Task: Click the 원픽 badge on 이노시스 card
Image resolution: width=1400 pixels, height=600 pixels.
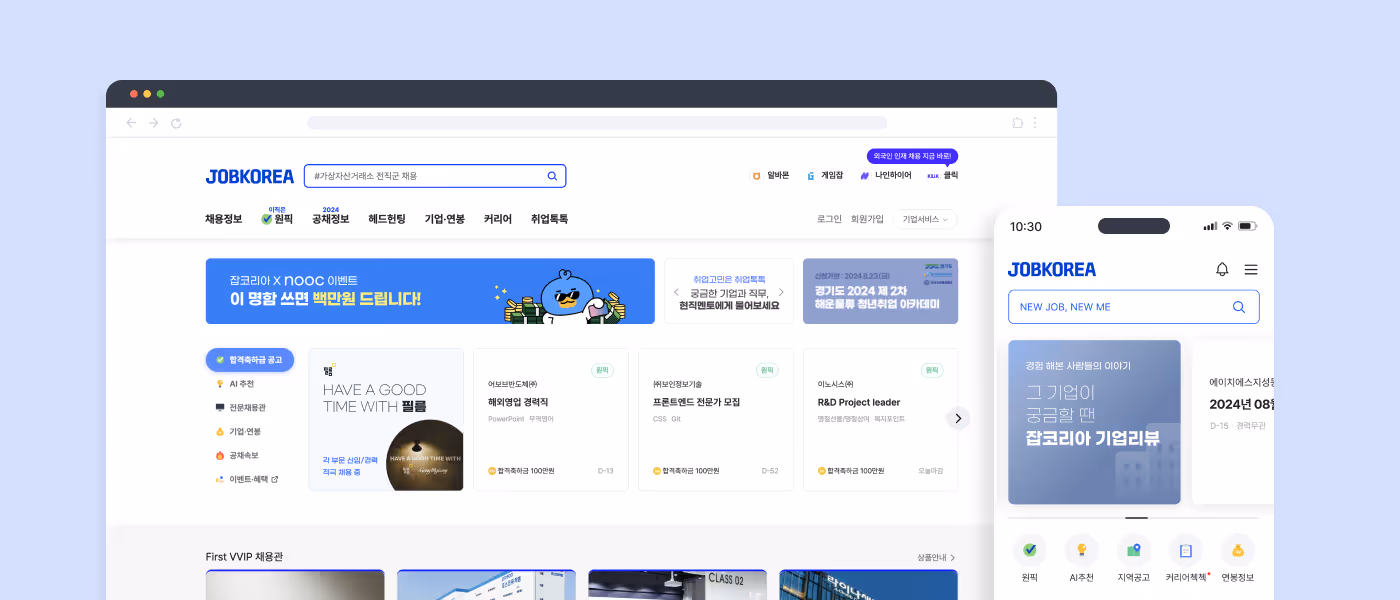Action: pos(932,370)
